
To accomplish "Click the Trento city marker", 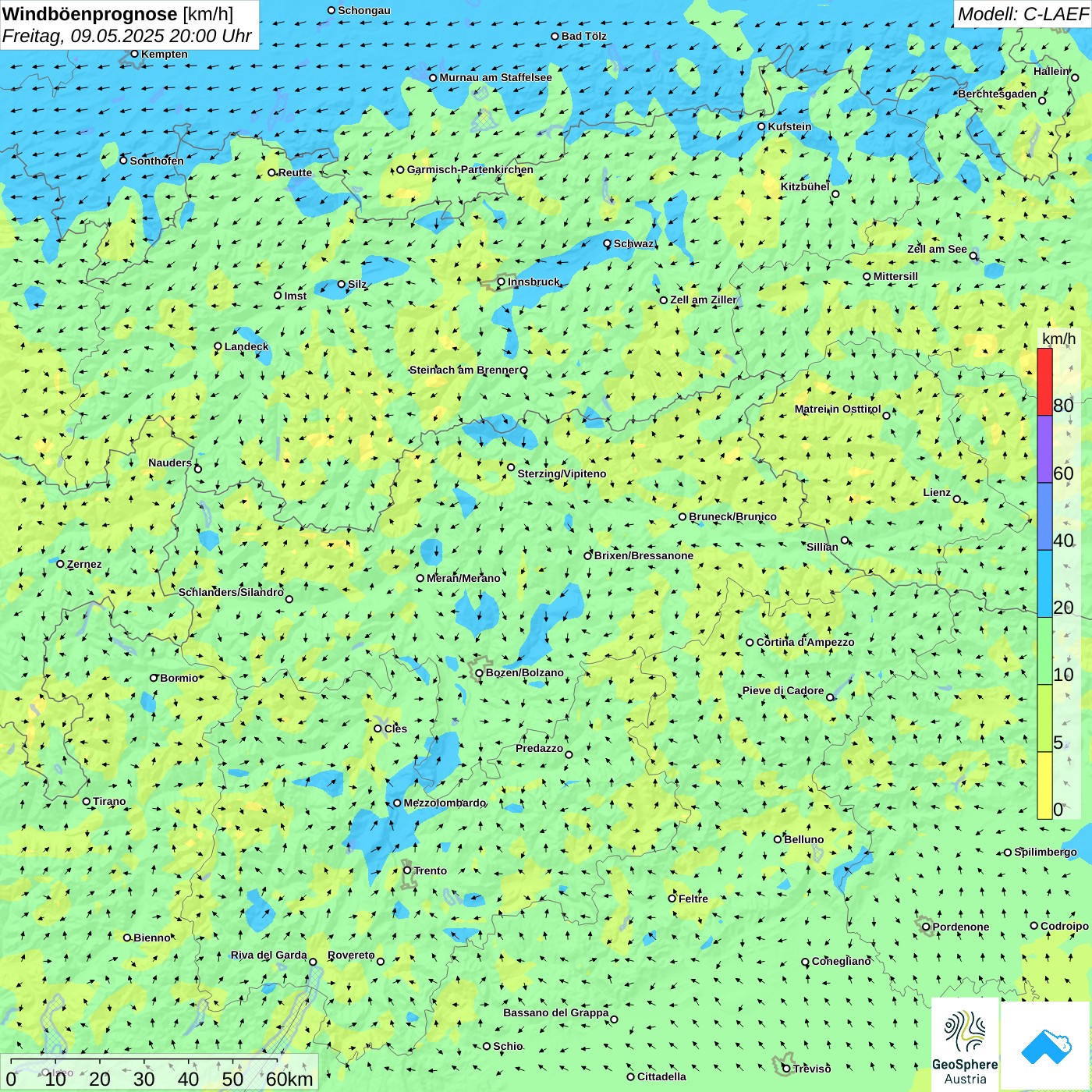I will click(407, 870).
